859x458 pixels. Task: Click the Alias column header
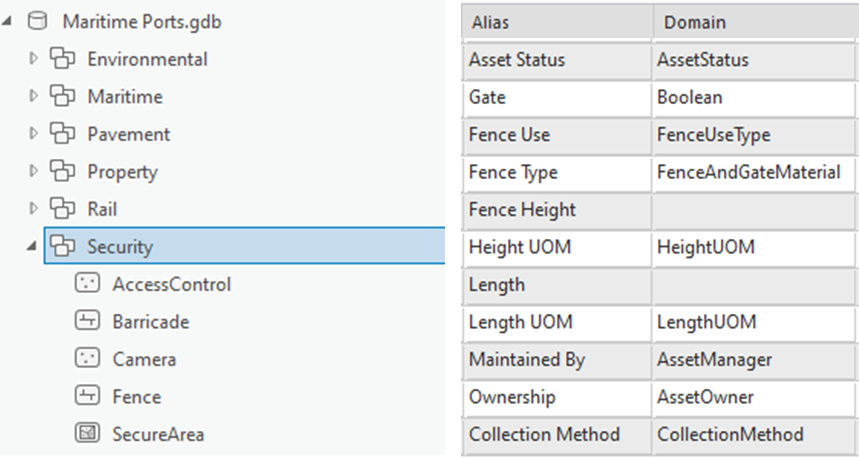pos(556,22)
